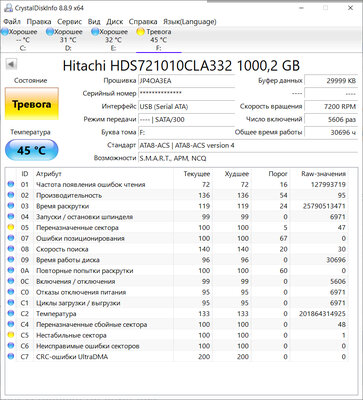Screen dimensions: 363x400
Task: Click the Raw-значения column header
Action: pos(323,174)
